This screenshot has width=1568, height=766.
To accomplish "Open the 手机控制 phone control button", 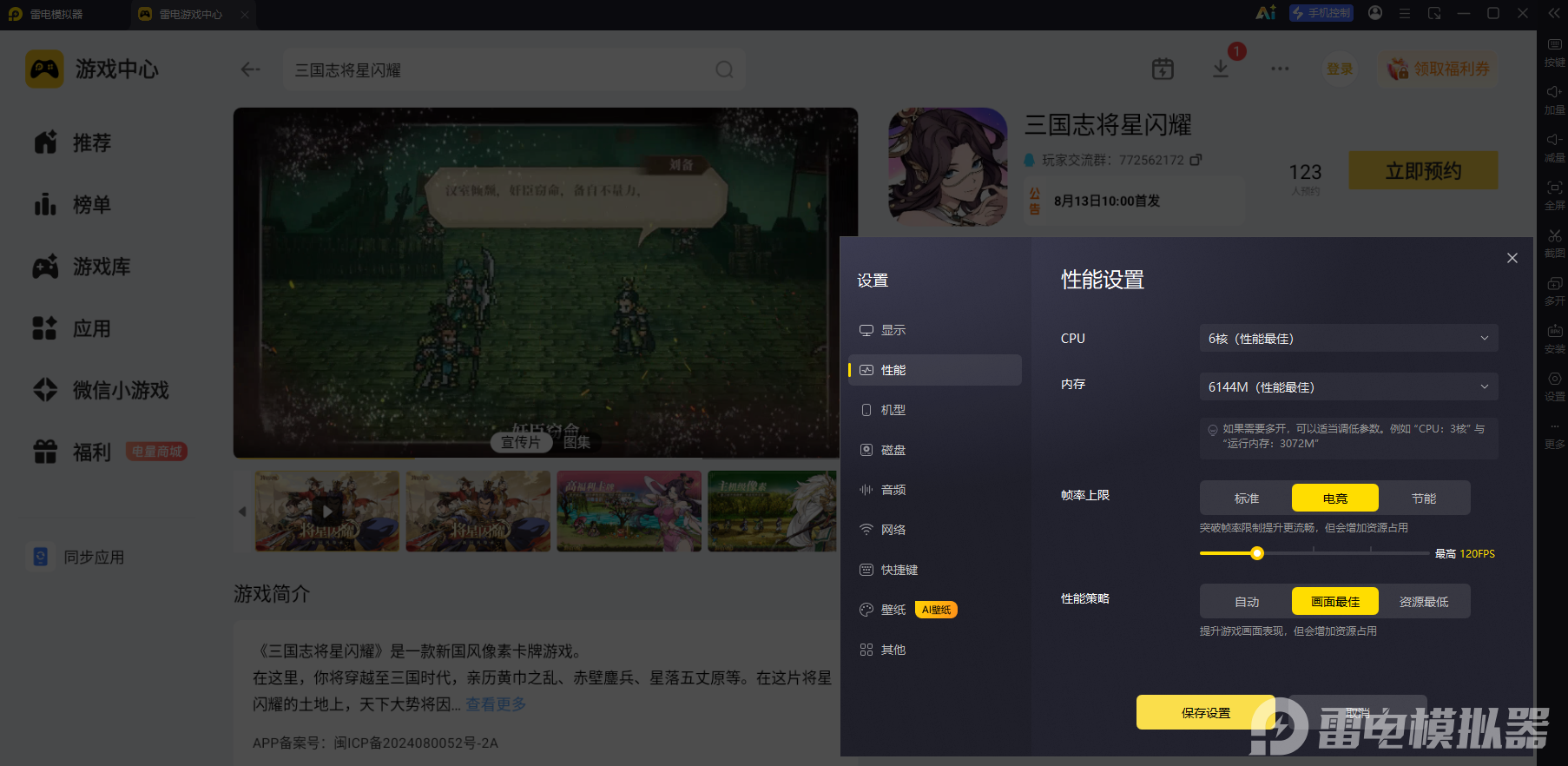I will coord(1321,13).
